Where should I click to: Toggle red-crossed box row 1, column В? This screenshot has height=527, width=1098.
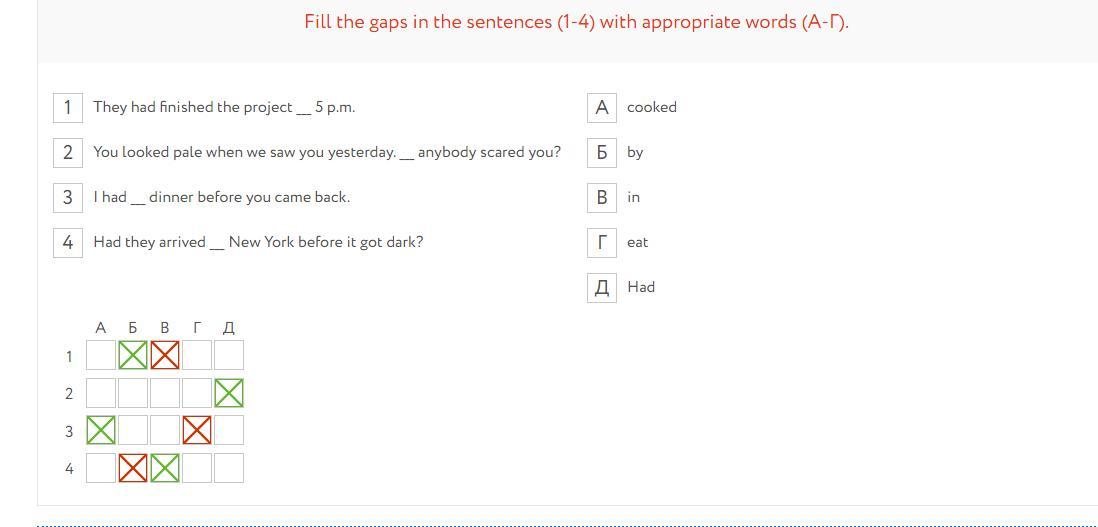click(165, 355)
